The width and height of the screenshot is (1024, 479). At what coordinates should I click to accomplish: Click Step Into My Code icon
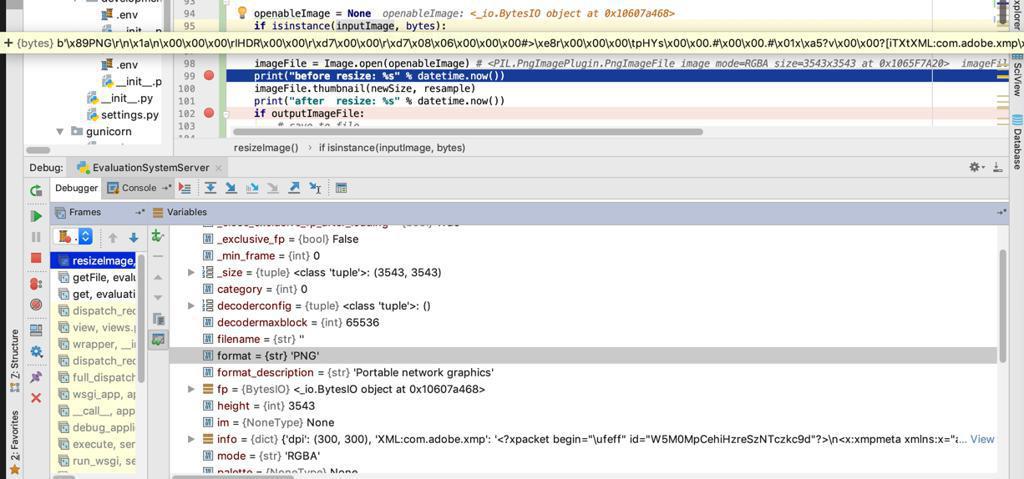pyautogui.click(x=252, y=188)
